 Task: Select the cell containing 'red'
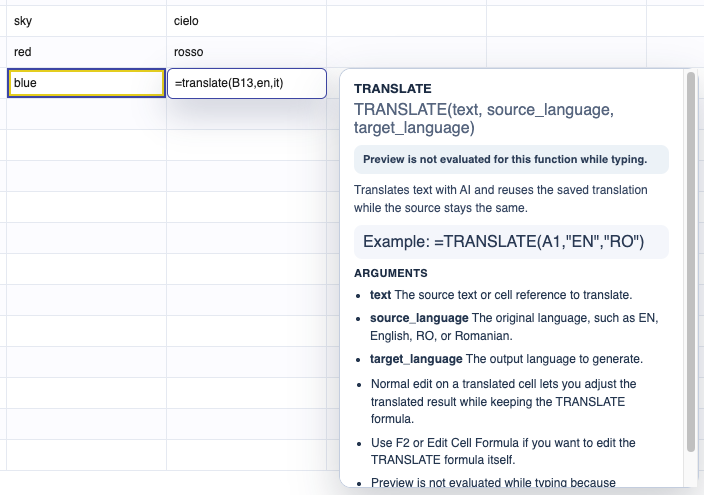point(86,52)
